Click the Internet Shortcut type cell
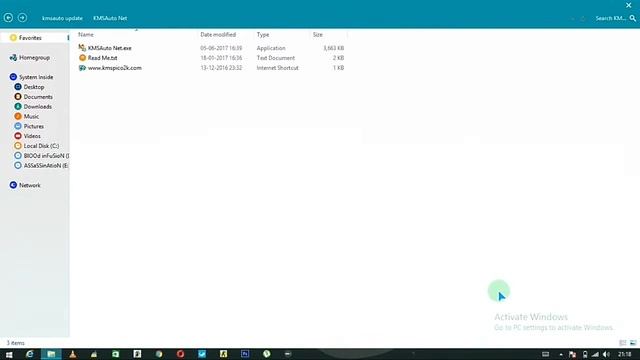Image resolution: width=640 pixels, height=360 pixels. (278, 68)
